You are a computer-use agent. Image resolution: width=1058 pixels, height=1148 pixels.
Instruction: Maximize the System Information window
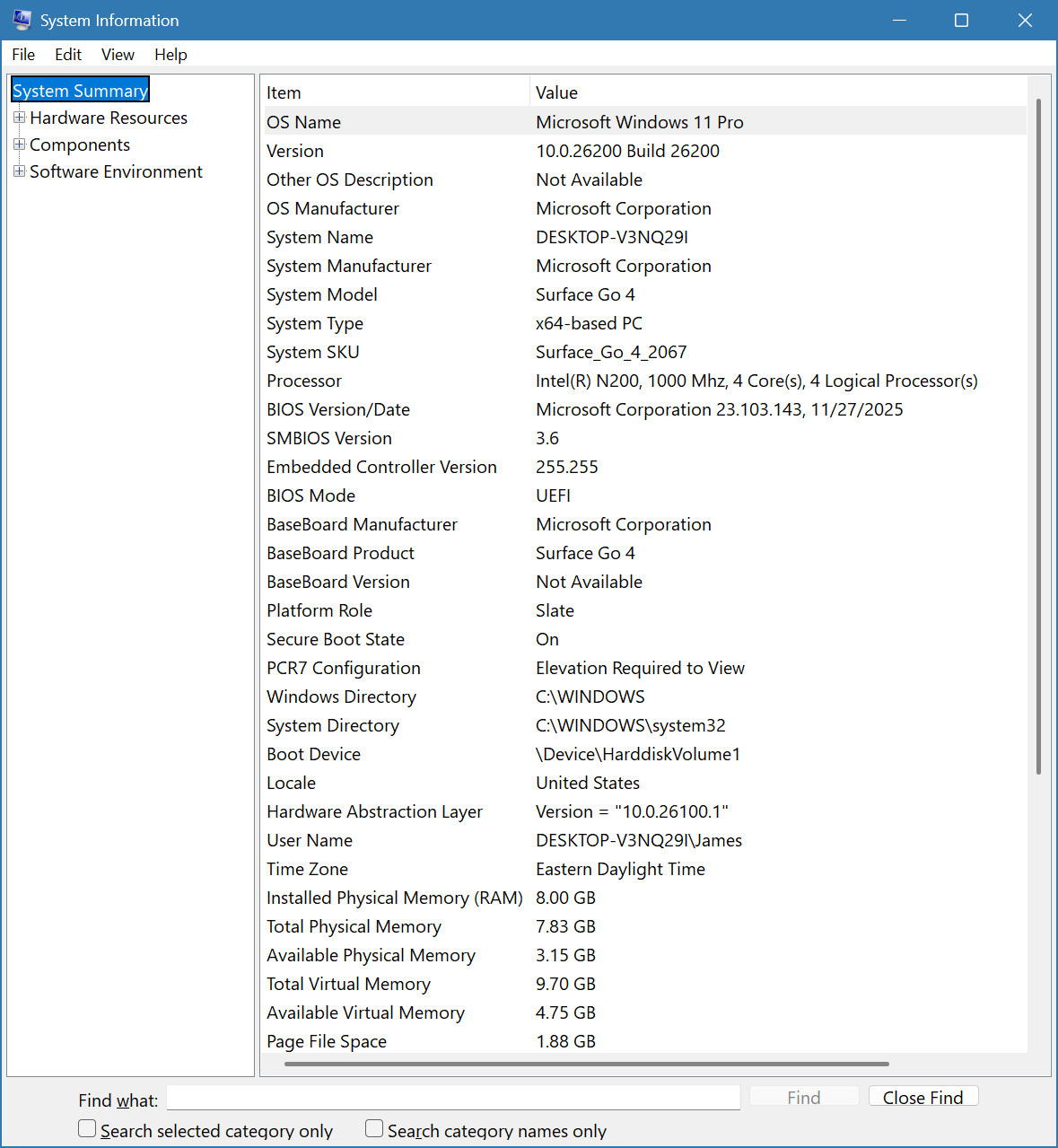pyautogui.click(x=961, y=20)
